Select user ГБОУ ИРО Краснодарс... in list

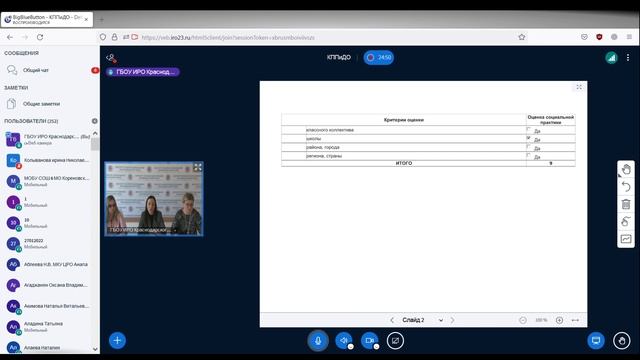point(47,140)
